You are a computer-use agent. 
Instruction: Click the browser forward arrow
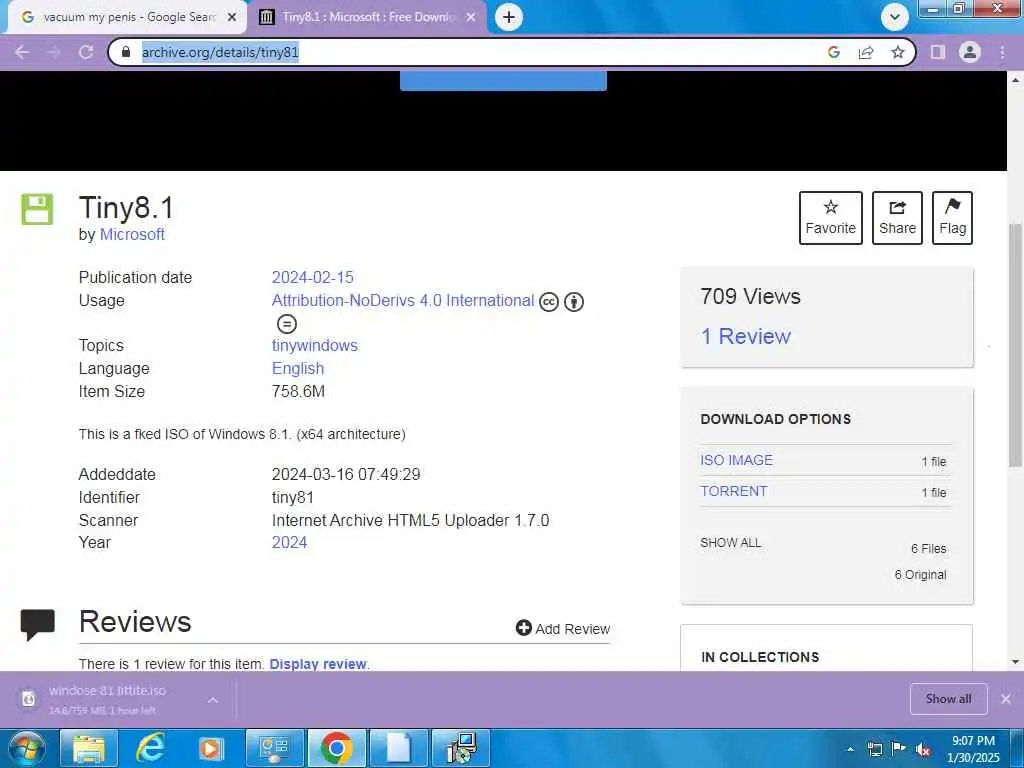click(x=54, y=52)
